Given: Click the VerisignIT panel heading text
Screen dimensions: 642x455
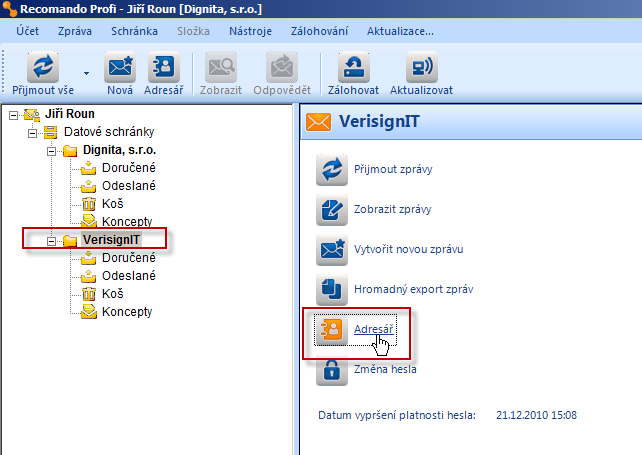Looking at the screenshot, I should tap(379, 122).
